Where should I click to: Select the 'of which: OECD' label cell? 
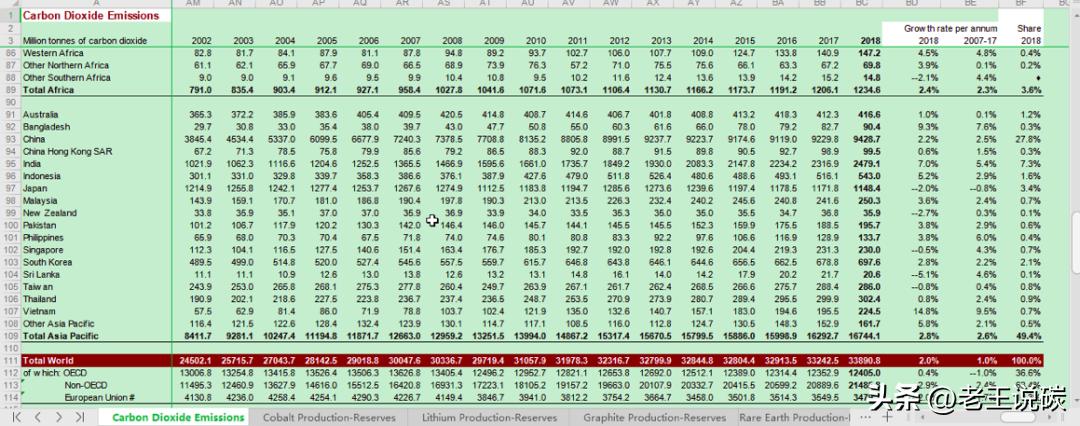(x=96, y=373)
